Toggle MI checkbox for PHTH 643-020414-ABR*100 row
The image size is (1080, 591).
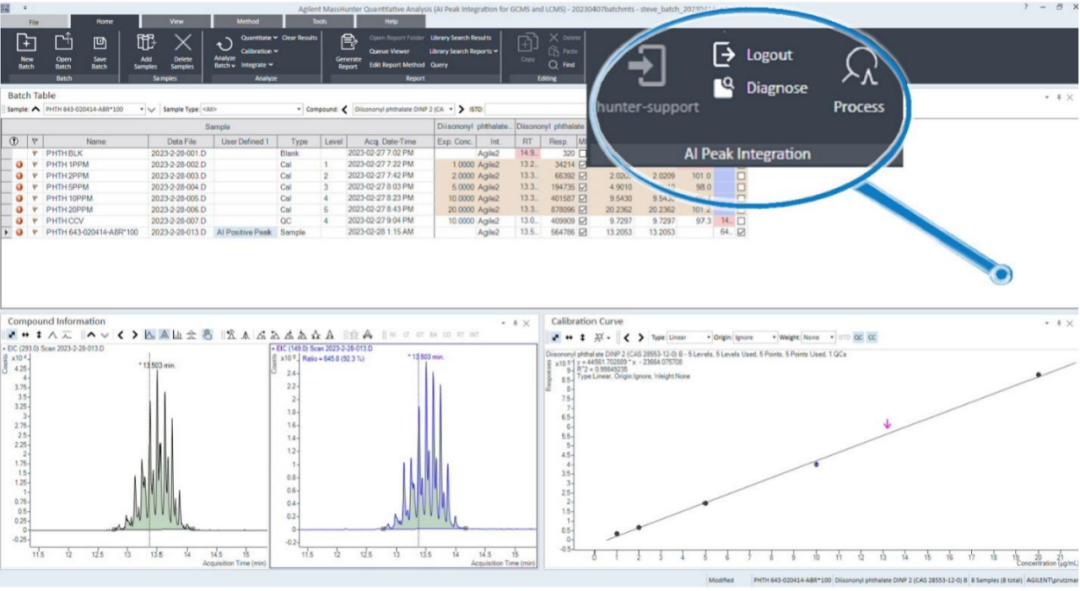point(583,232)
